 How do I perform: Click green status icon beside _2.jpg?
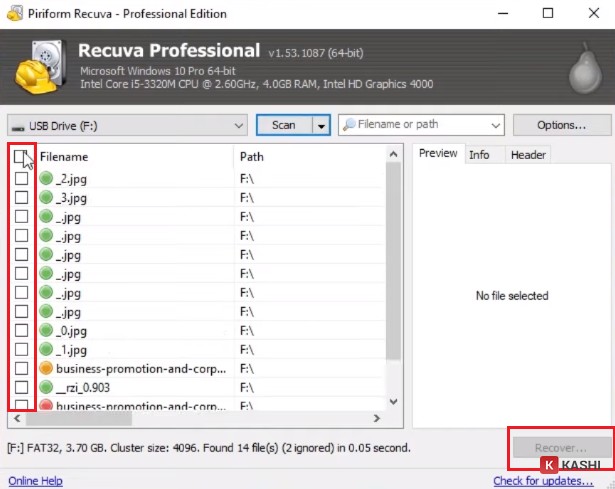point(46,179)
